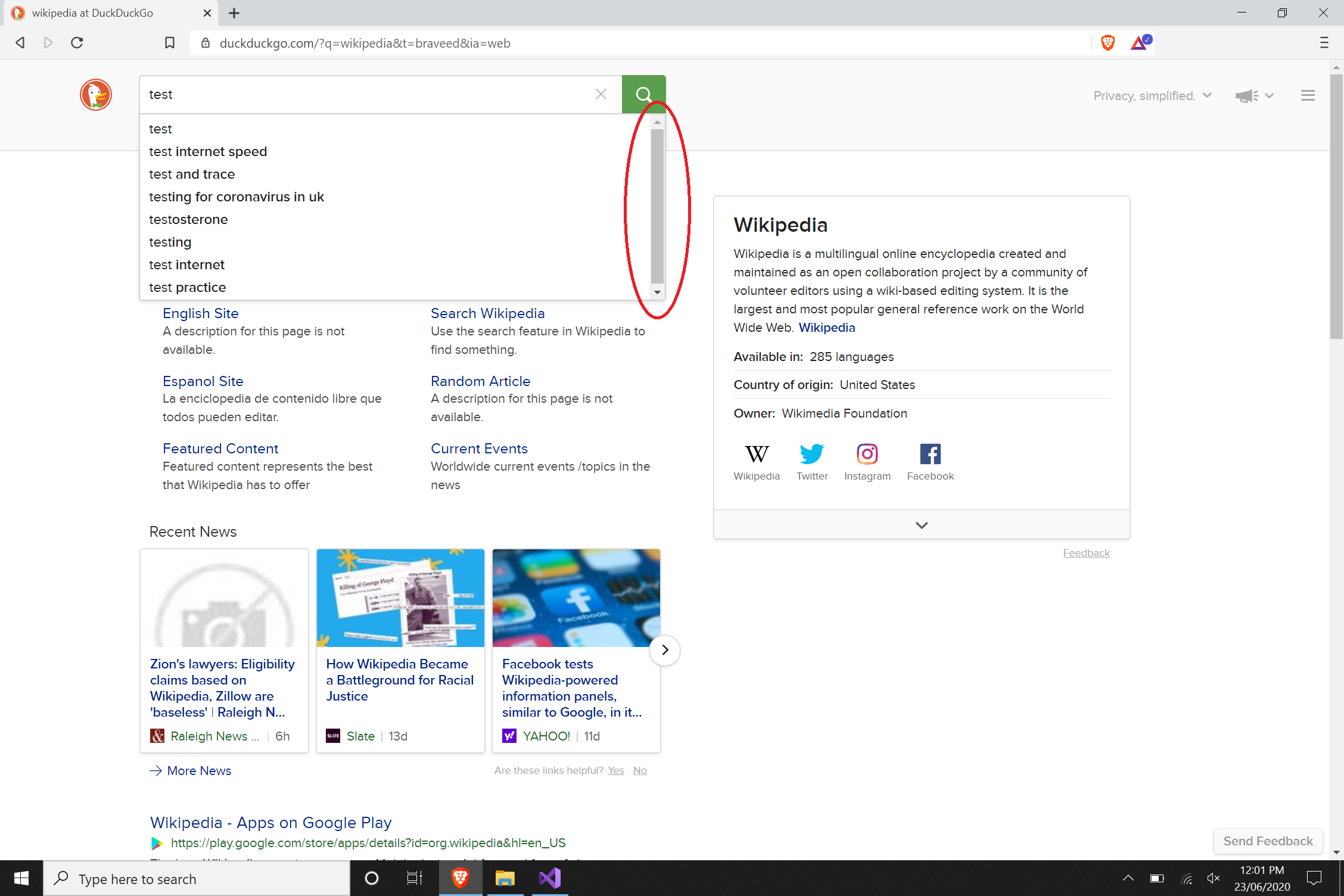Open the Privacy, simplified dropdown
Image resolution: width=1344 pixels, height=896 pixels.
pyautogui.click(x=1152, y=95)
